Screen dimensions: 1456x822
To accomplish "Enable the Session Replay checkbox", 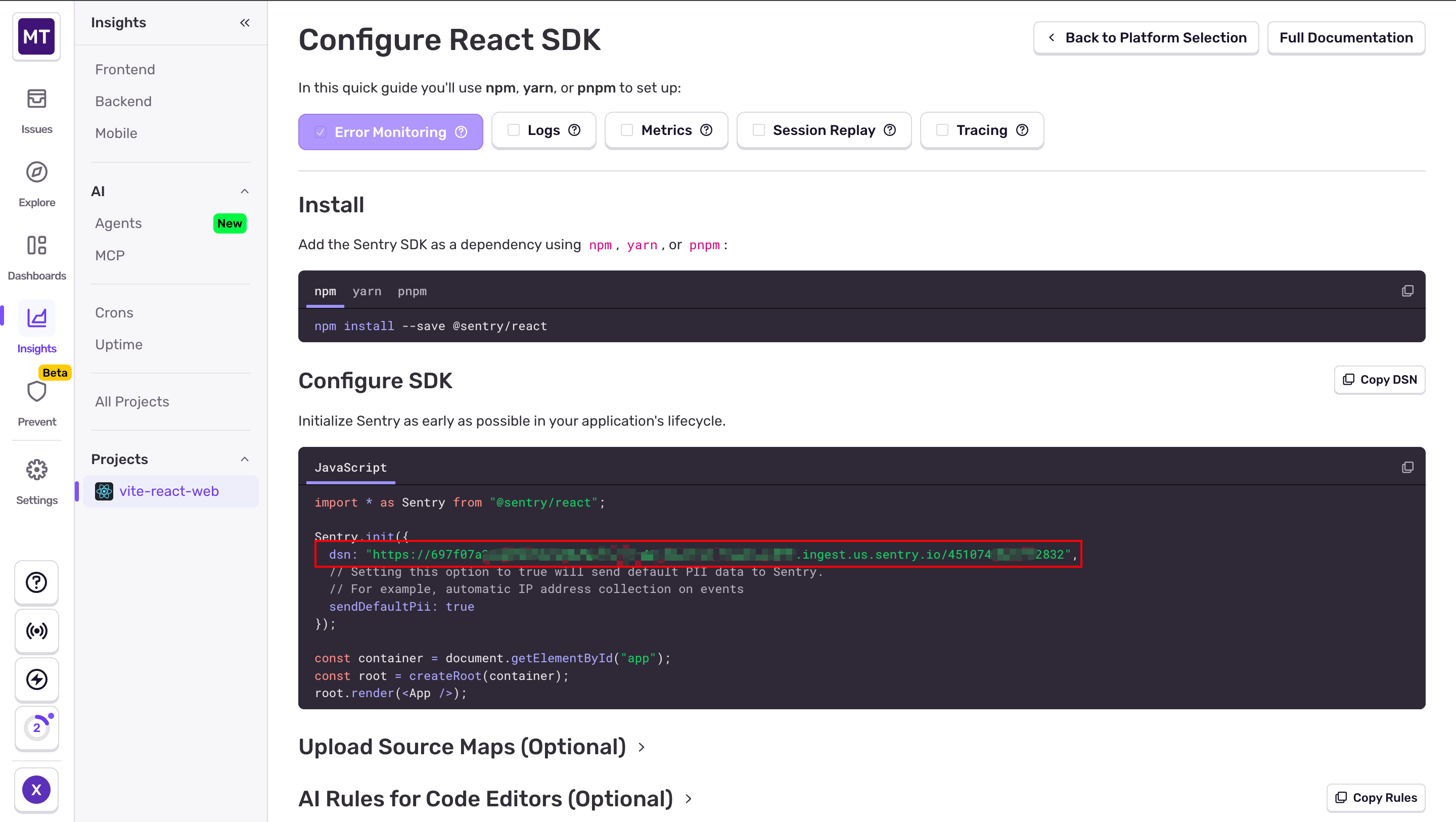I will tap(758, 130).
